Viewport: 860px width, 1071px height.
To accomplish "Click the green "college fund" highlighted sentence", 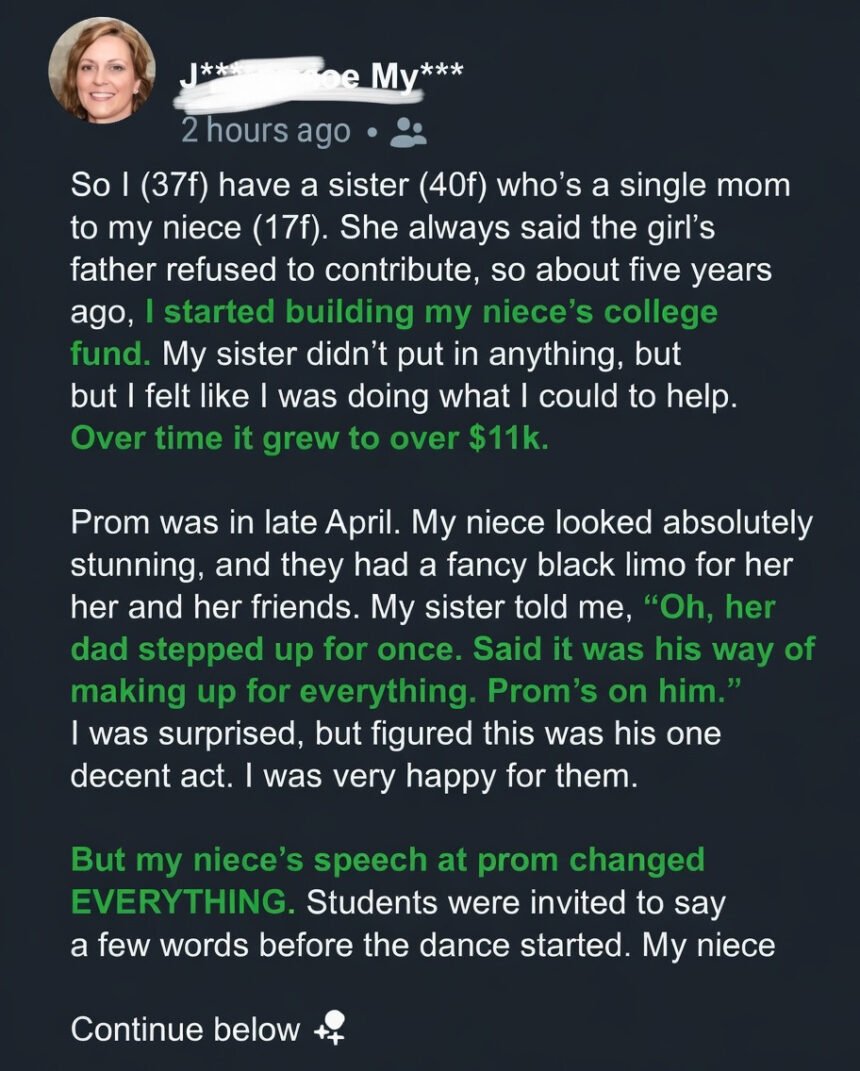I will (430, 312).
